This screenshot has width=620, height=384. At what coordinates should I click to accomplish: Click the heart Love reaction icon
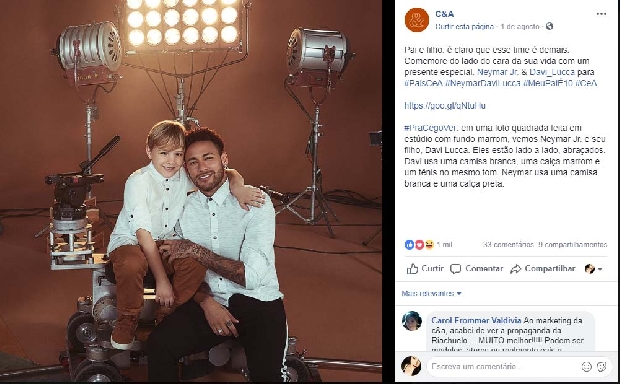pos(419,245)
